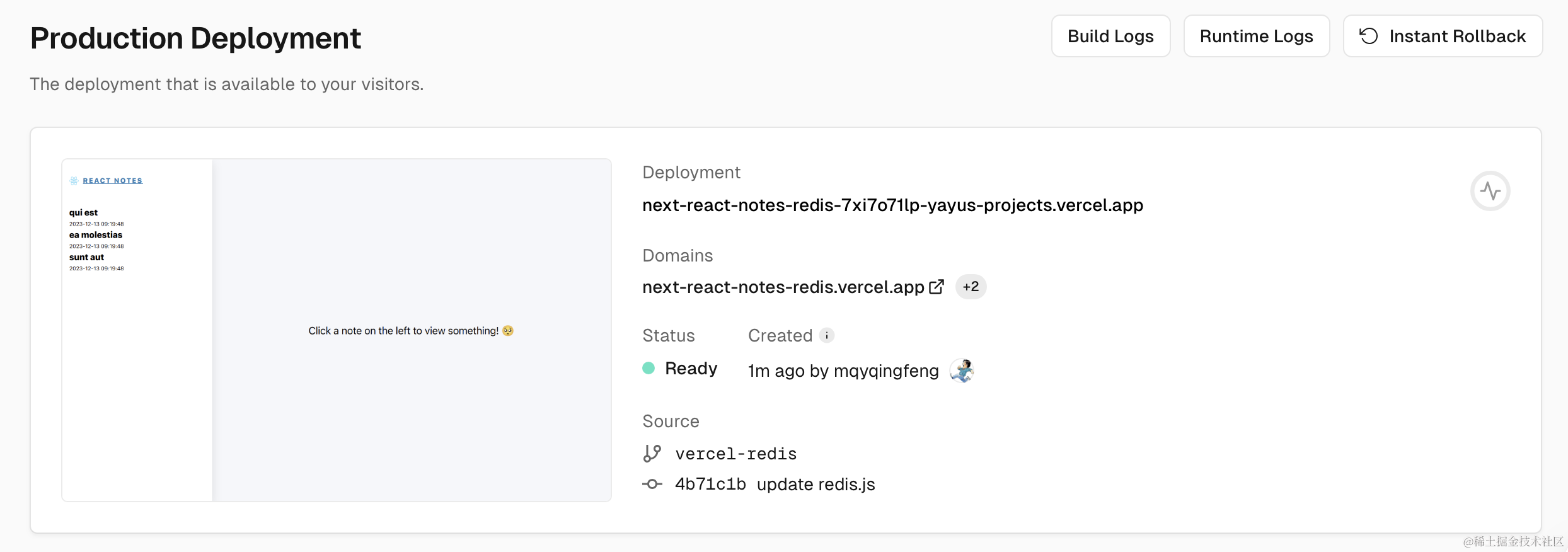
Task: Click the git commit icon
Action: 652,484
